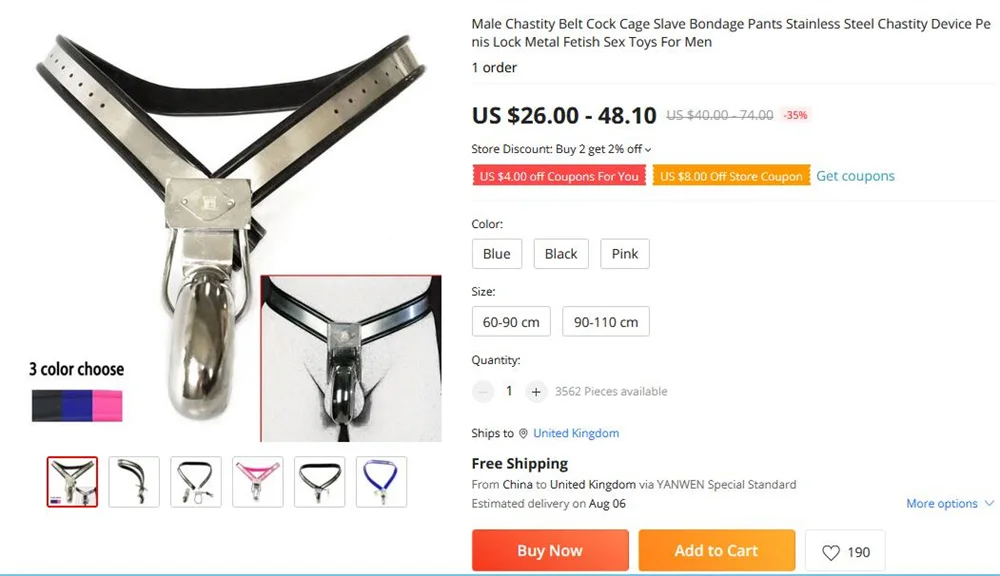
Task: Select the first product thumbnail with red border
Action: tap(72, 482)
